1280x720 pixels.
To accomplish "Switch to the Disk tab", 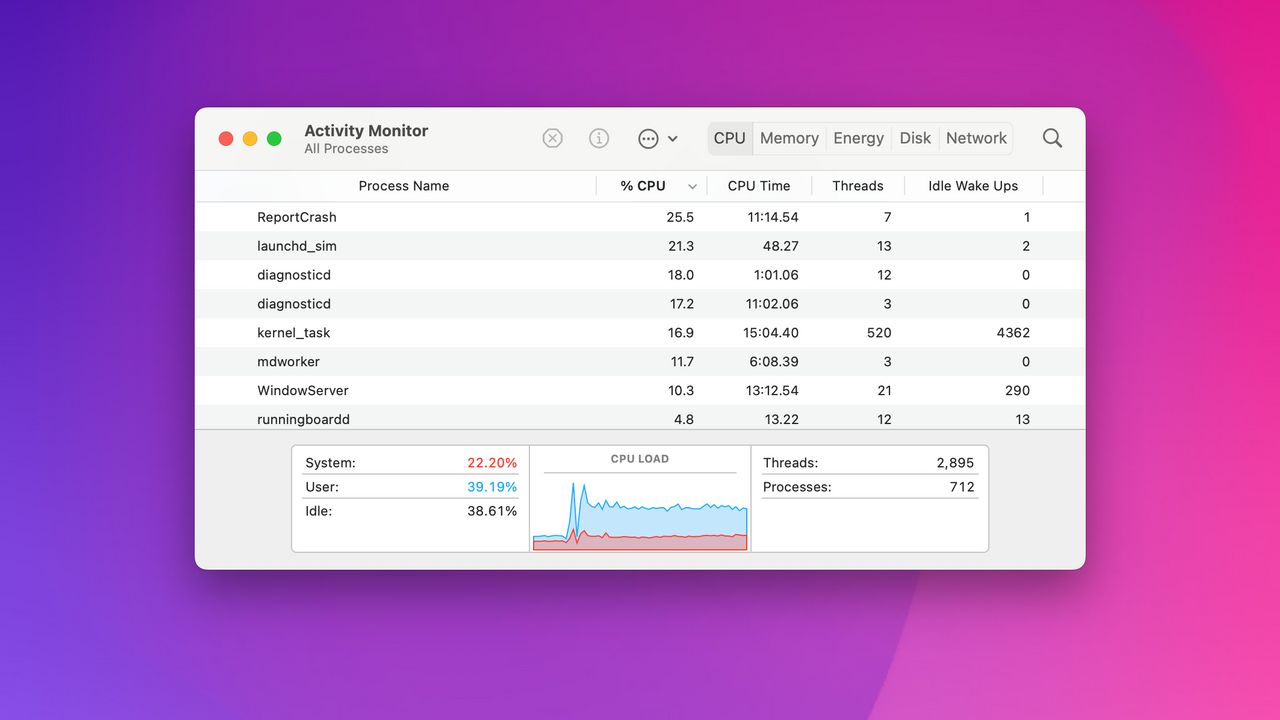I will [x=915, y=138].
